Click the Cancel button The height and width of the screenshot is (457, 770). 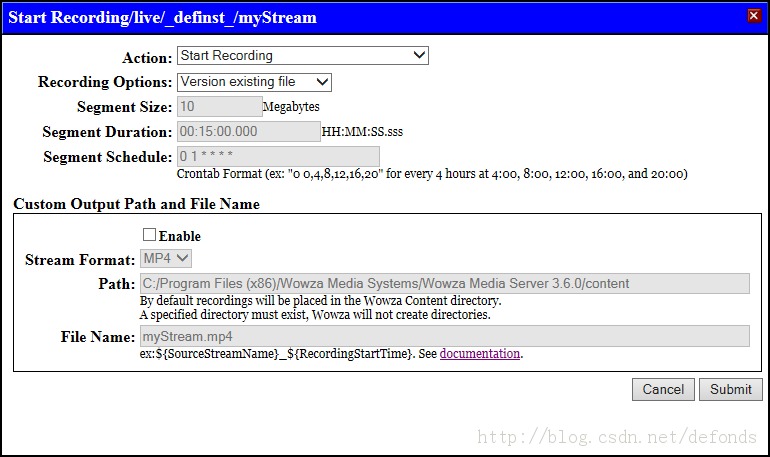point(663,389)
